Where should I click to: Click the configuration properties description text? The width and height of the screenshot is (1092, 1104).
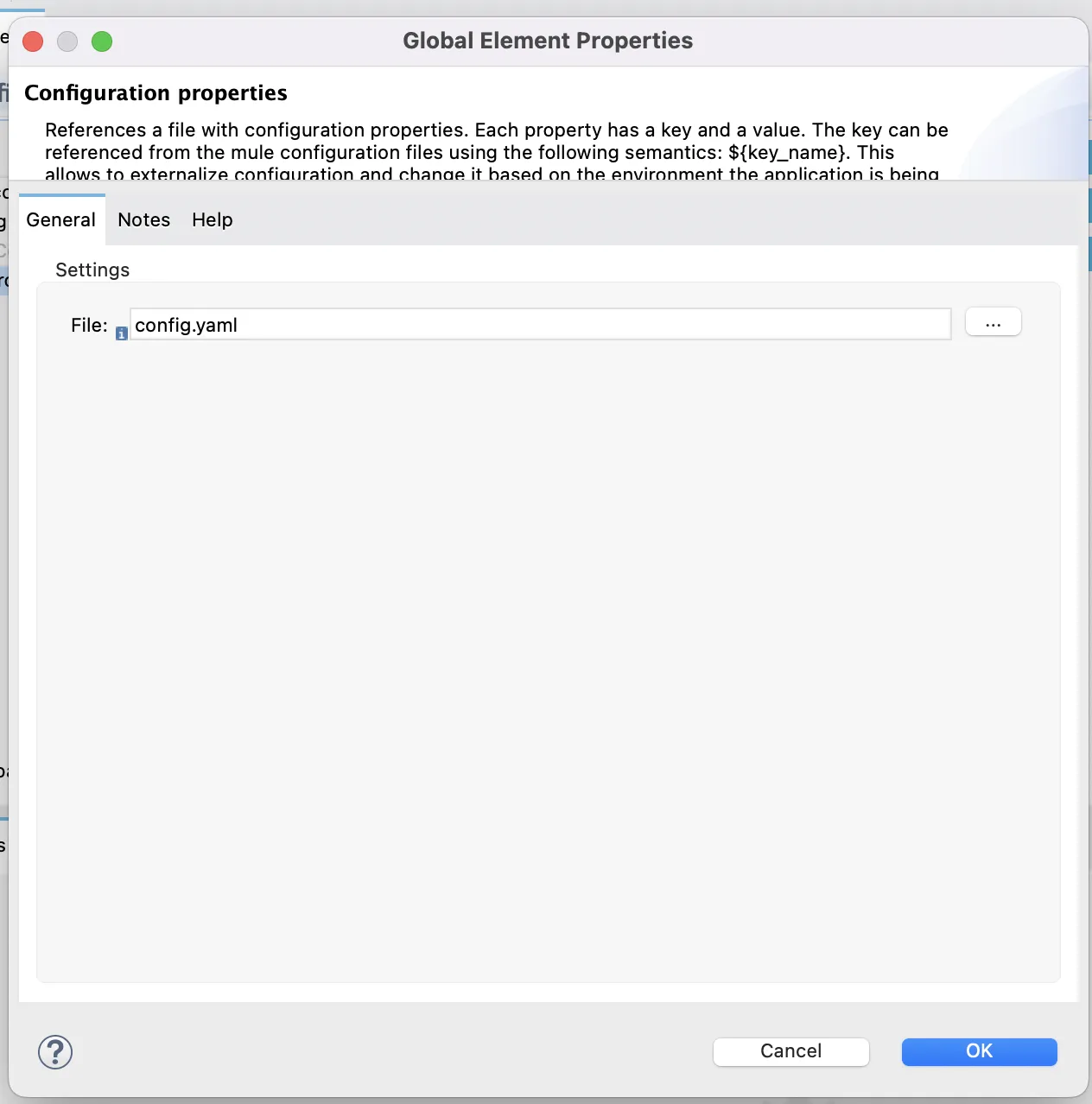click(x=497, y=152)
